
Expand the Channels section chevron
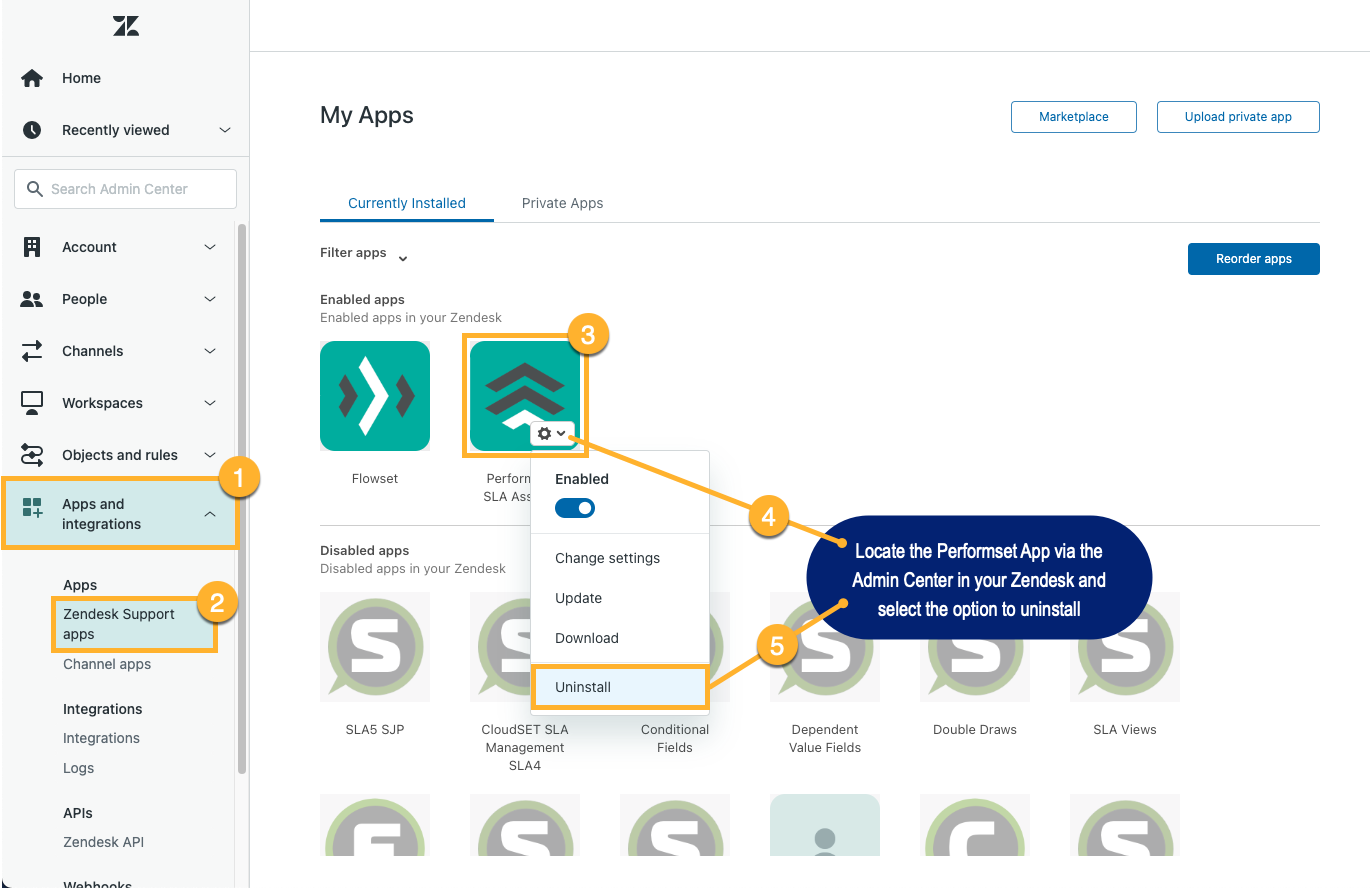coord(210,351)
